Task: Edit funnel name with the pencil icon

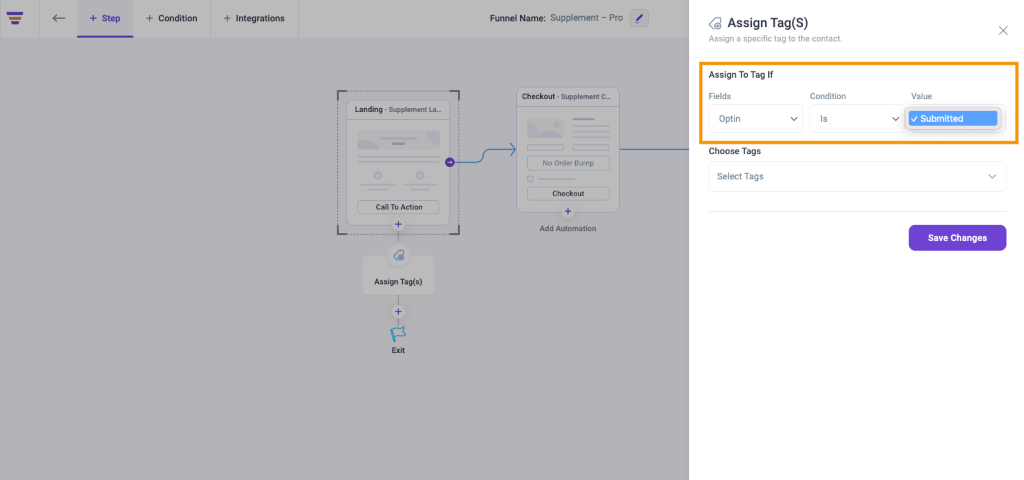Action: point(639,18)
